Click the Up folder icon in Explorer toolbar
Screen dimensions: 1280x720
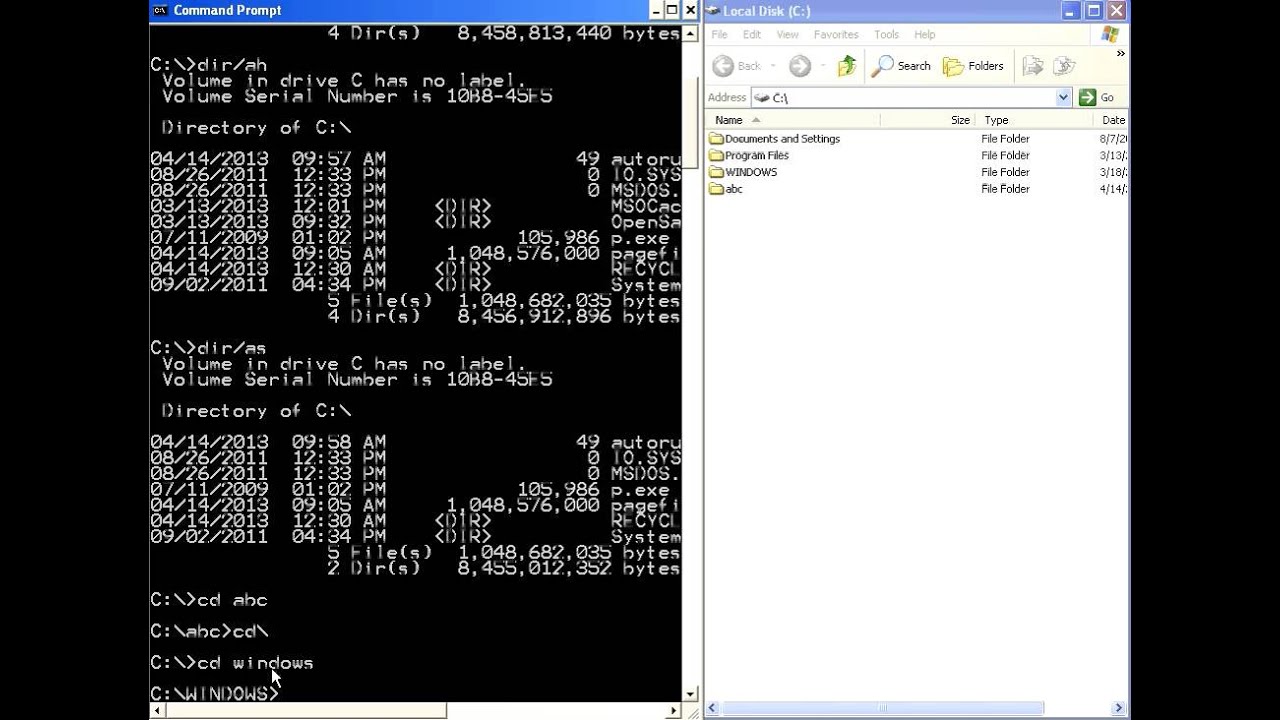click(x=847, y=66)
